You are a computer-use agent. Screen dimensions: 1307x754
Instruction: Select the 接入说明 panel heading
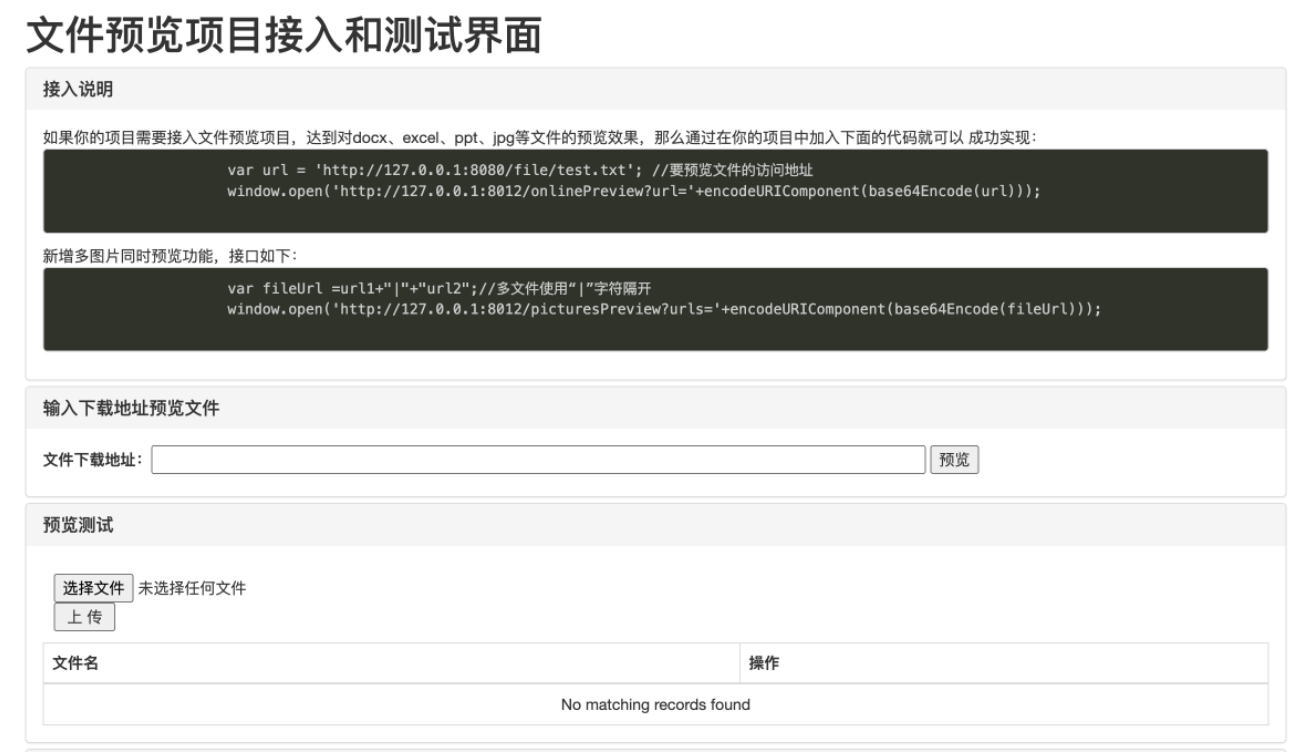78,89
